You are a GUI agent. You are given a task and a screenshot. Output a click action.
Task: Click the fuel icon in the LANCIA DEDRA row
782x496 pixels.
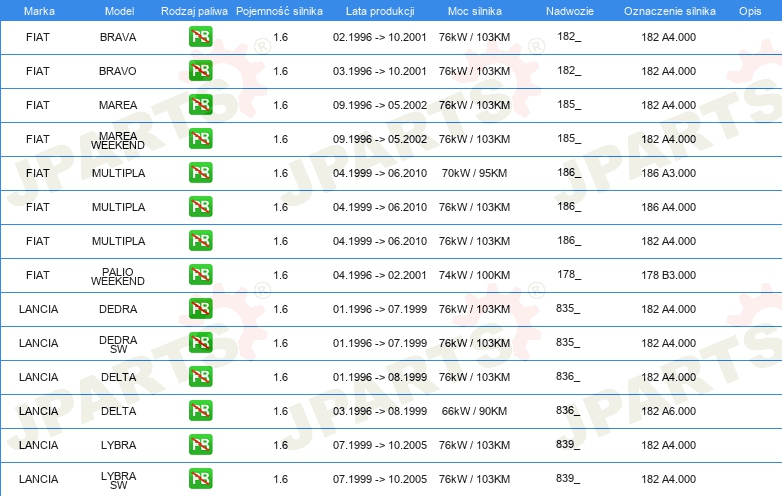200,309
